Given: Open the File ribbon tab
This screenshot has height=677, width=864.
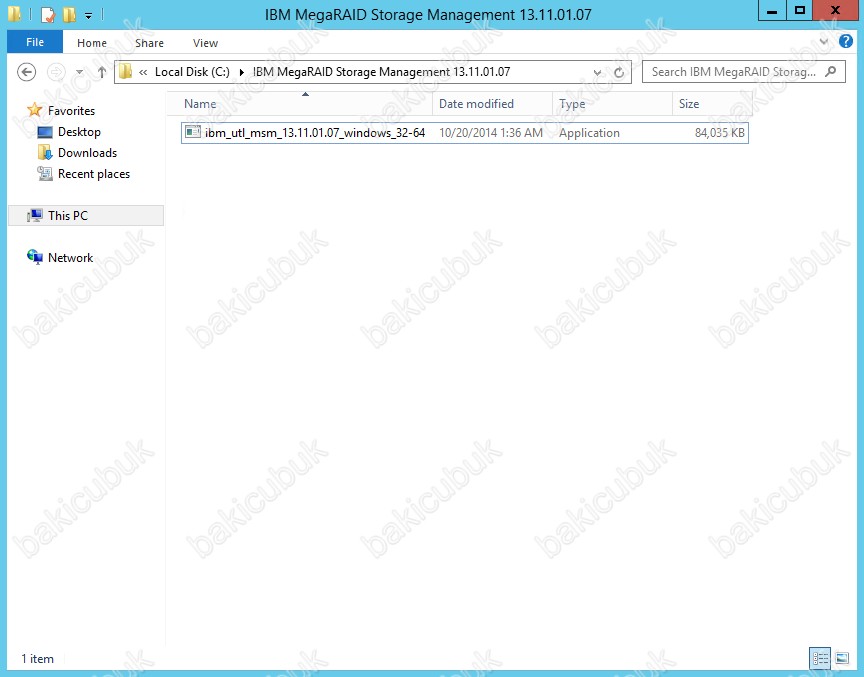Looking at the screenshot, I should pos(35,42).
